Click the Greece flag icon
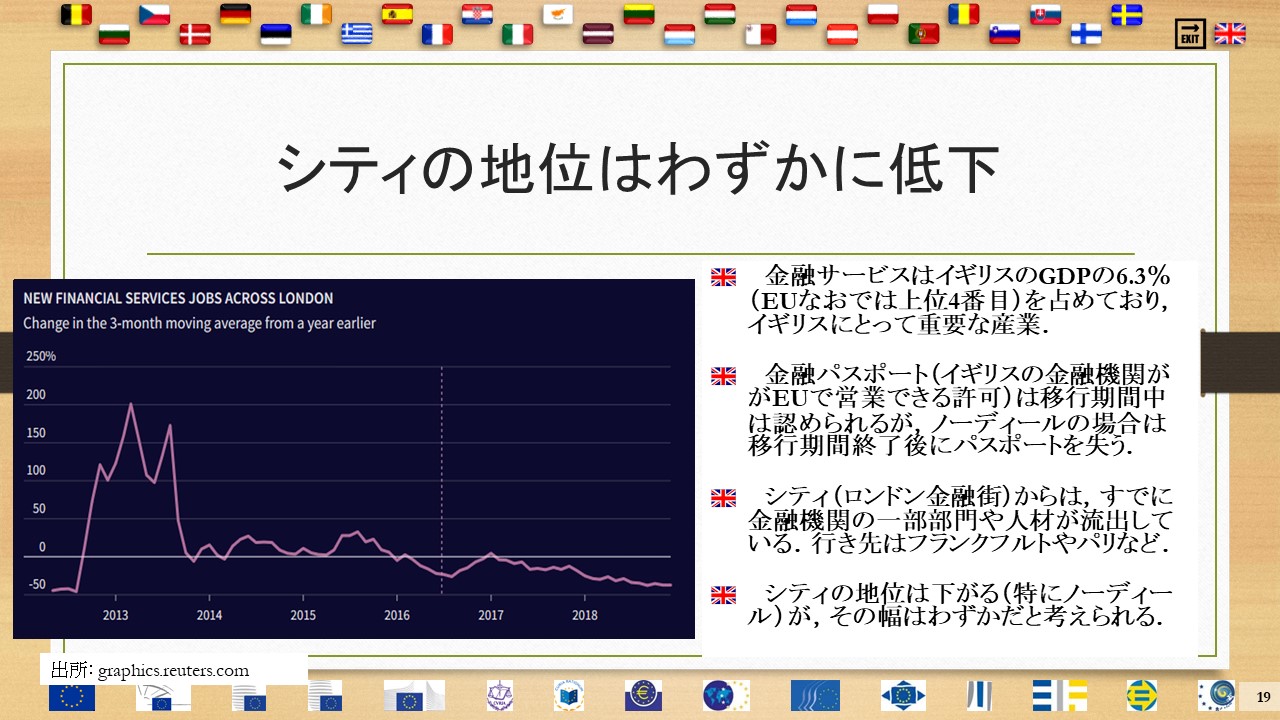This screenshot has width=1280, height=720. pos(356,35)
